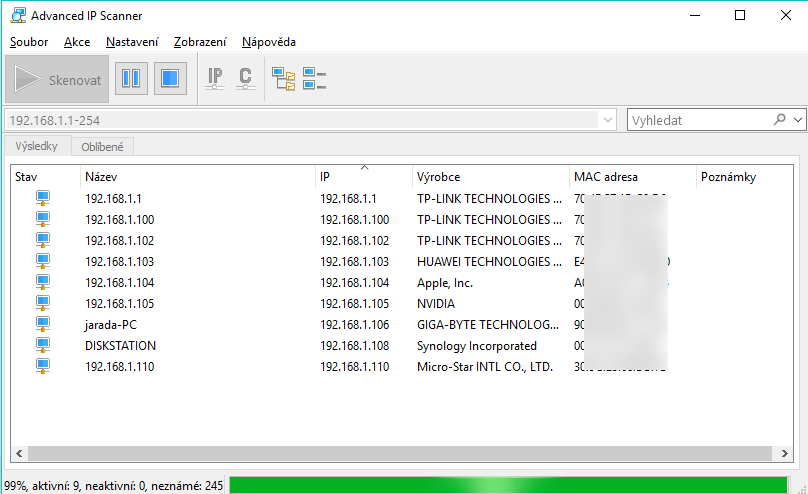Click the computer icon for 192.168.1.100
The width and height of the screenshot is (808, 494).
(43, 219)
